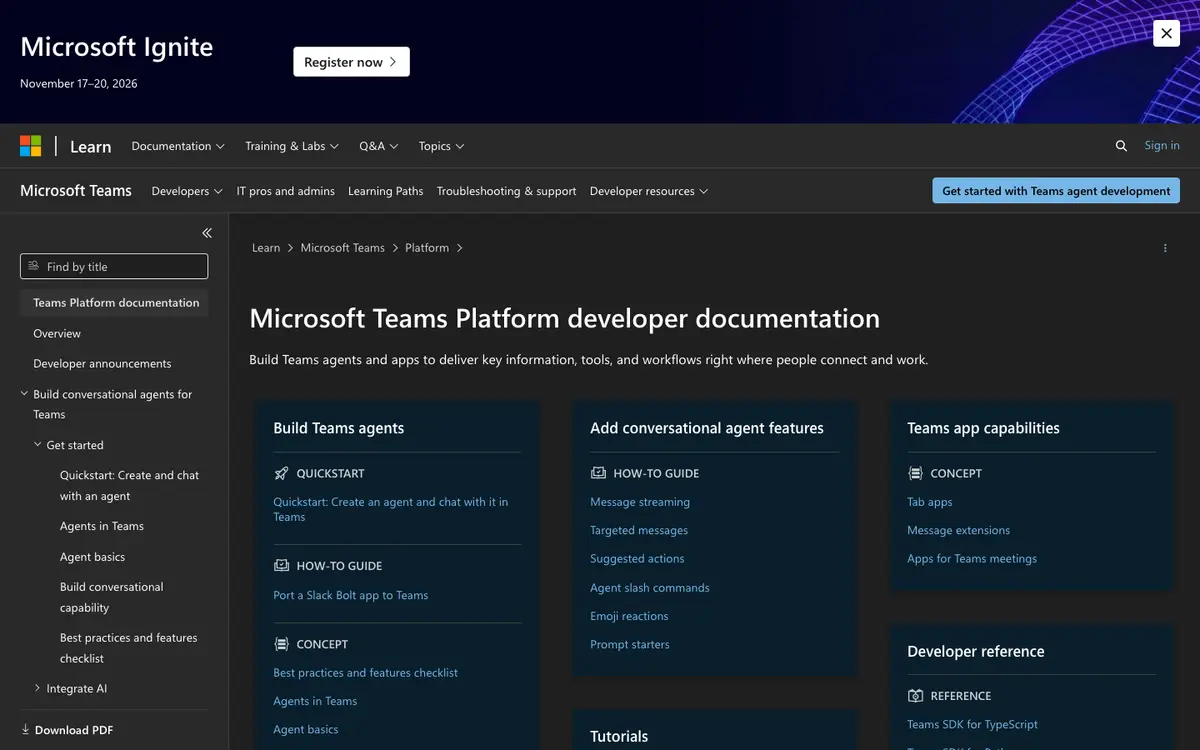Open Suggested actions guide

[x=638, y=558]
